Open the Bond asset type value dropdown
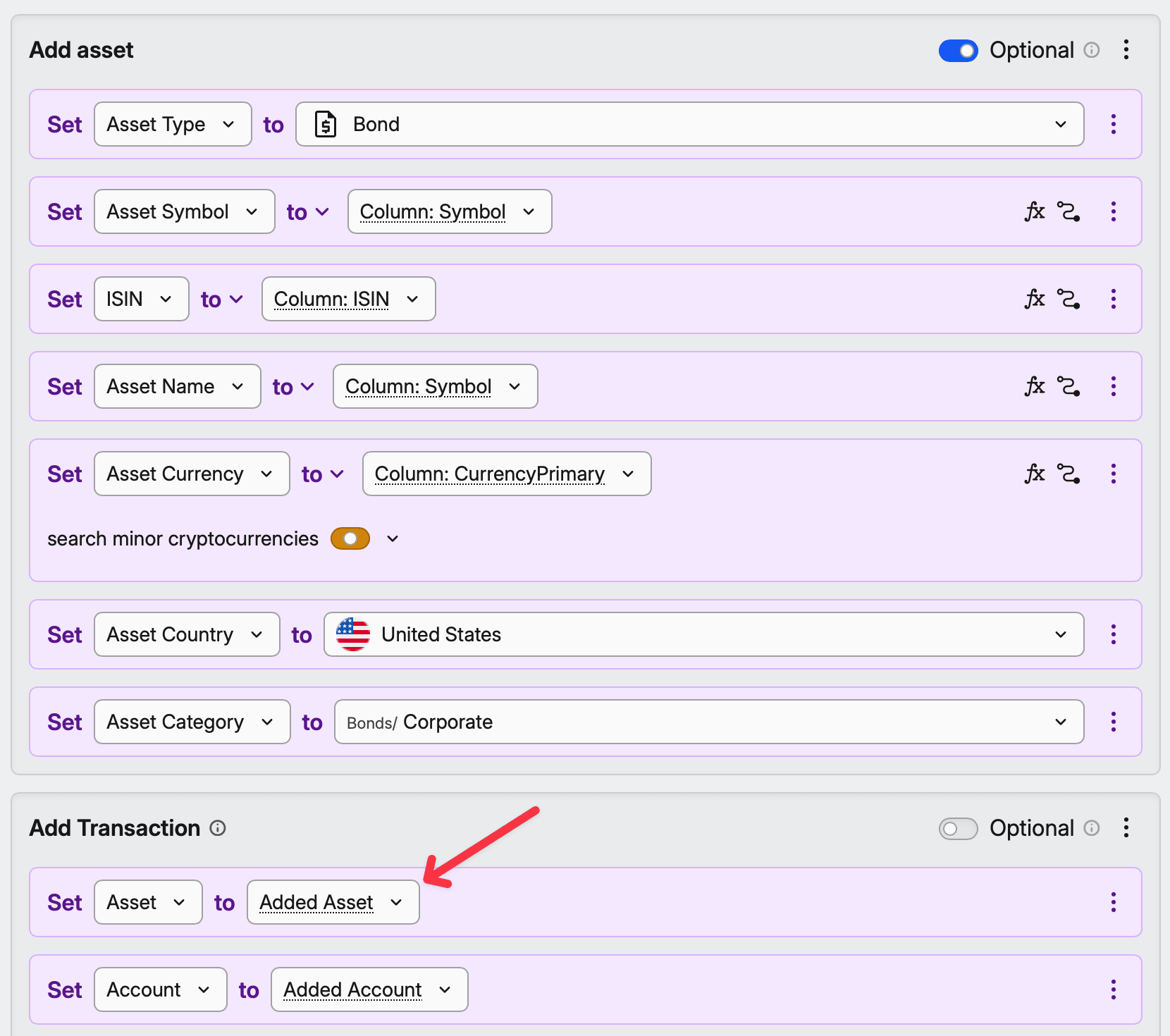Viewport: 1170px width, 1036px height. pyautogui.click(x=689, y=124)
